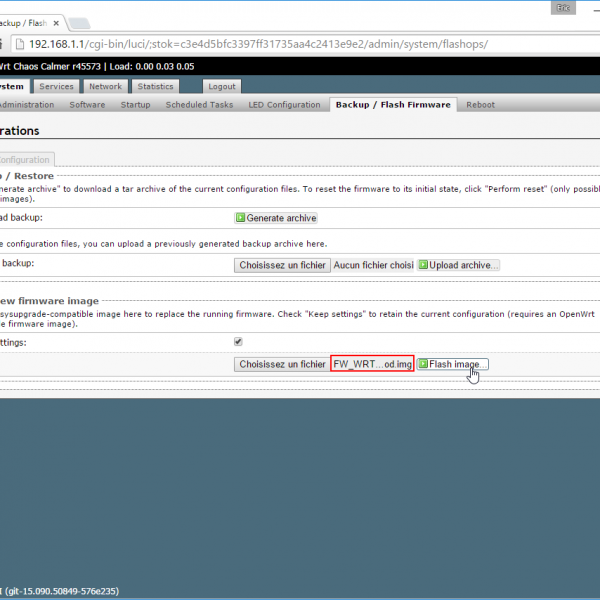
Task: Open the Network menu
Action: click(x=106, y=87)
